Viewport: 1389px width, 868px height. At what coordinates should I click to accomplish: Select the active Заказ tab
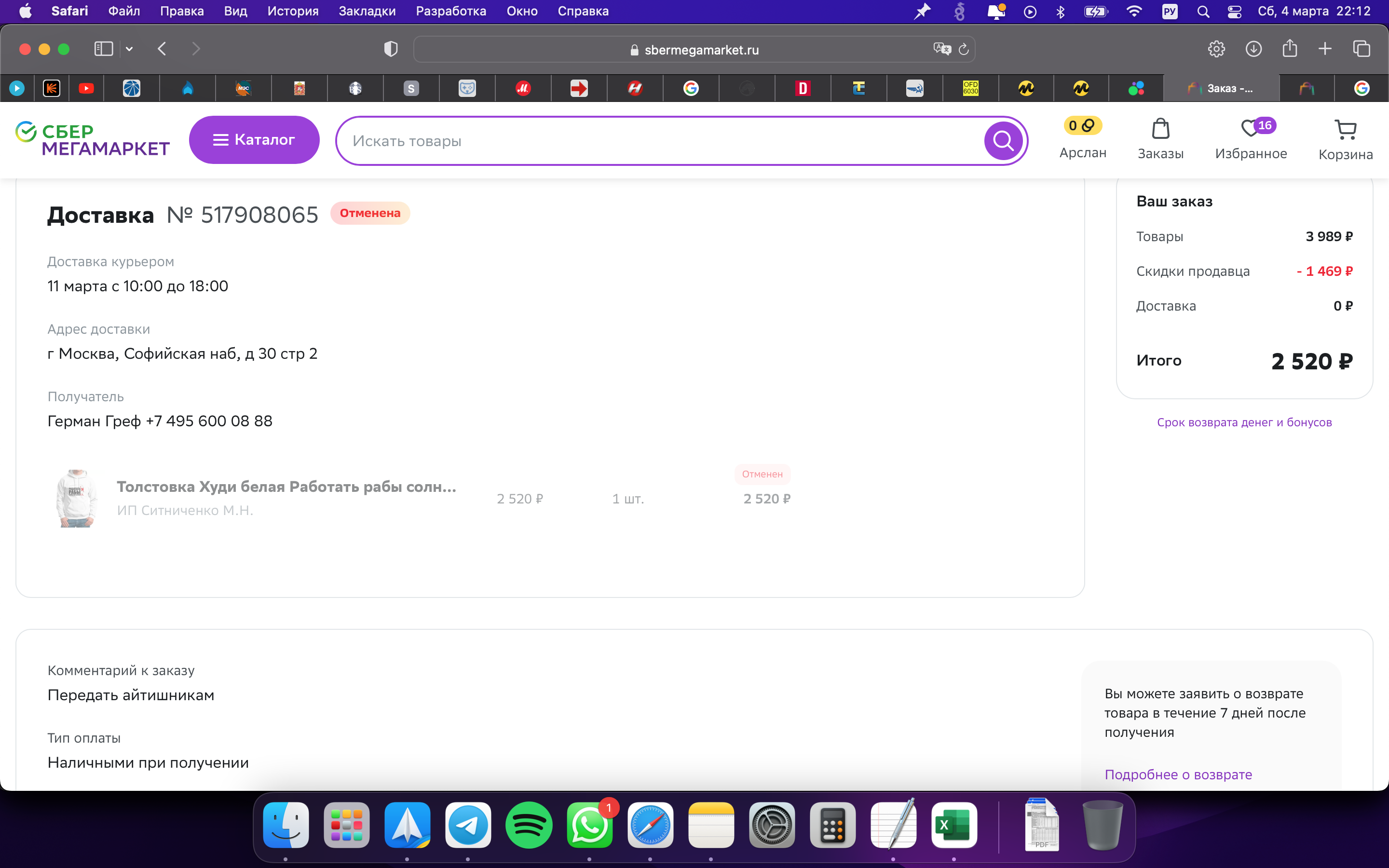pos(1221,88)
